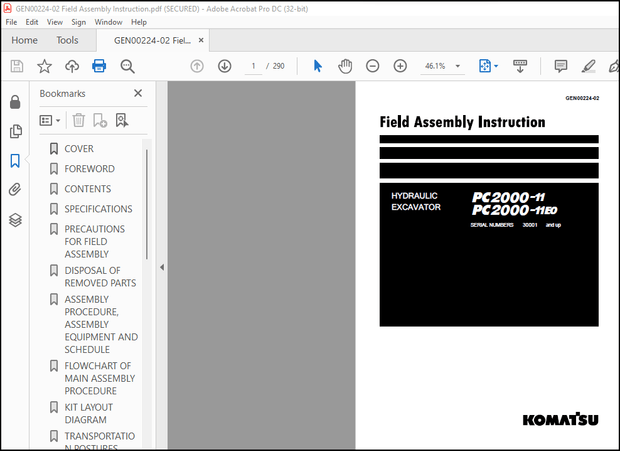The width and height of the screenshot is (620, 451).
Task: Click the page number input field
Action: [254, 66]
